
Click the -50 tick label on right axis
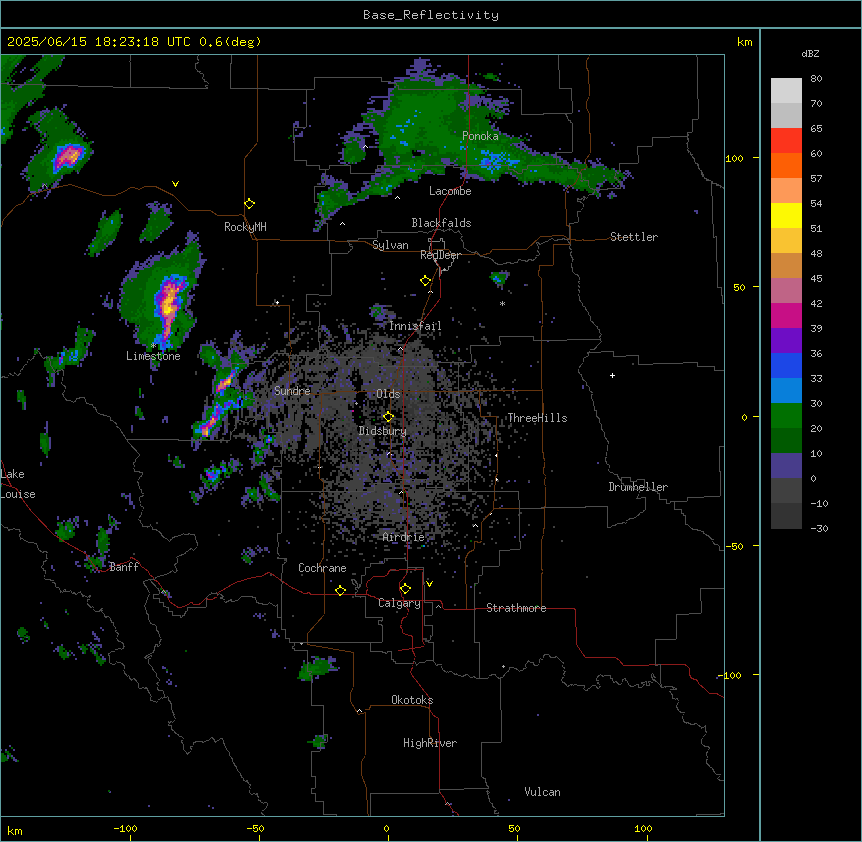[734, 546]
